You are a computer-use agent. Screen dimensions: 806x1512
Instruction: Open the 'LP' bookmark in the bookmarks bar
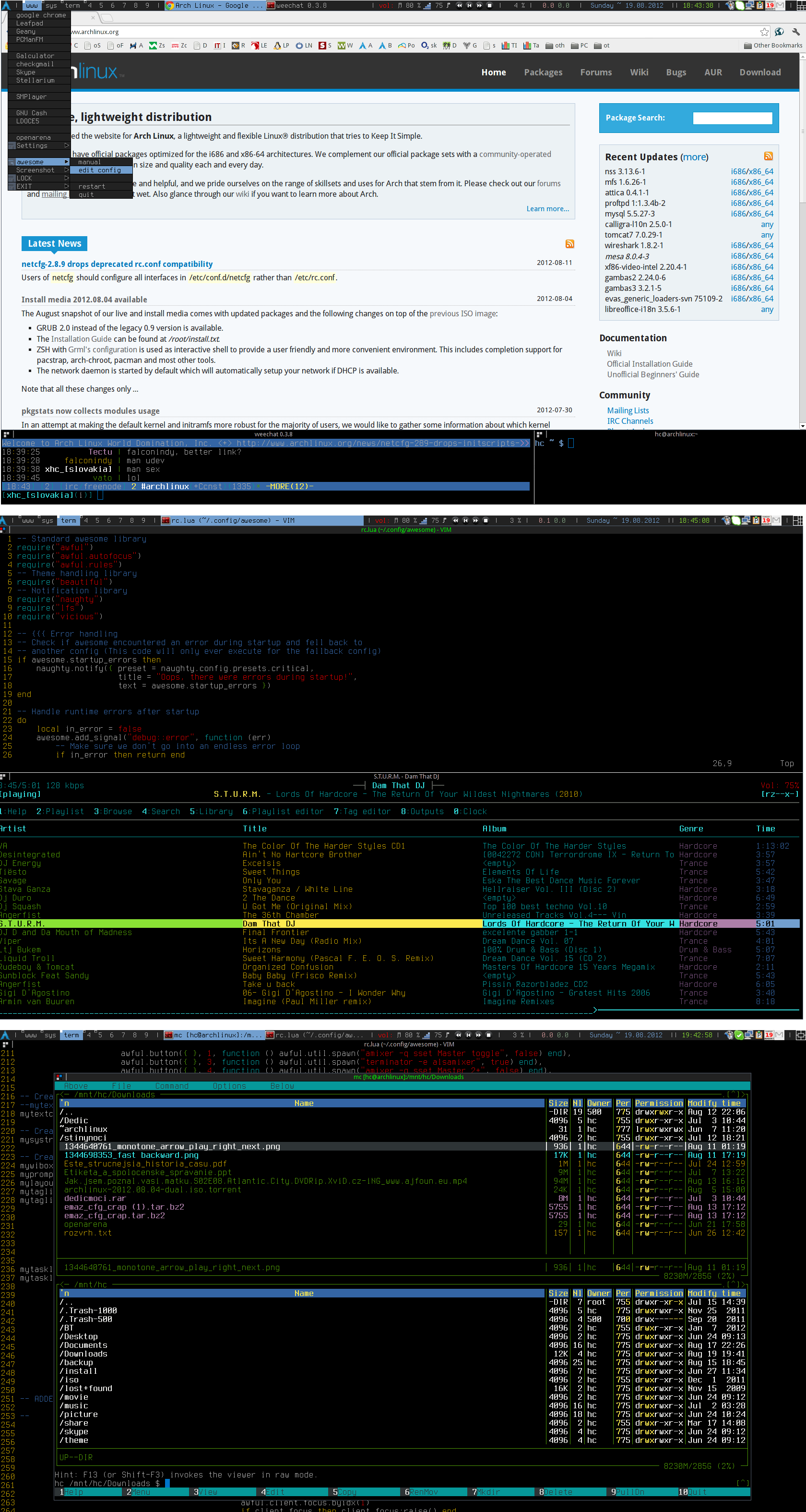tap(282, 45)
